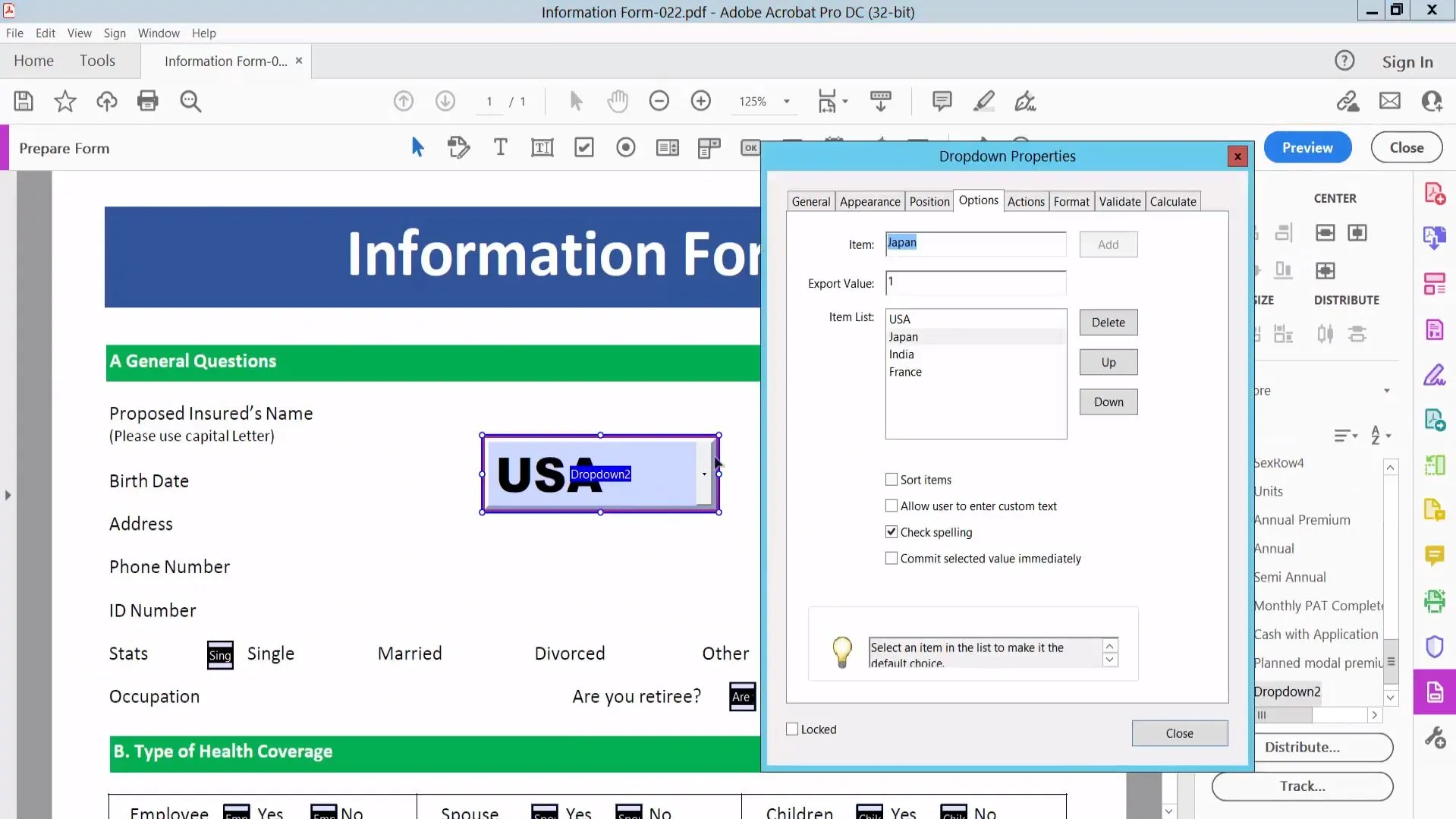Viewport: 1456px width, 819px height.
Task: Activate the hand pan tool
Action: (x=618, y=101)
